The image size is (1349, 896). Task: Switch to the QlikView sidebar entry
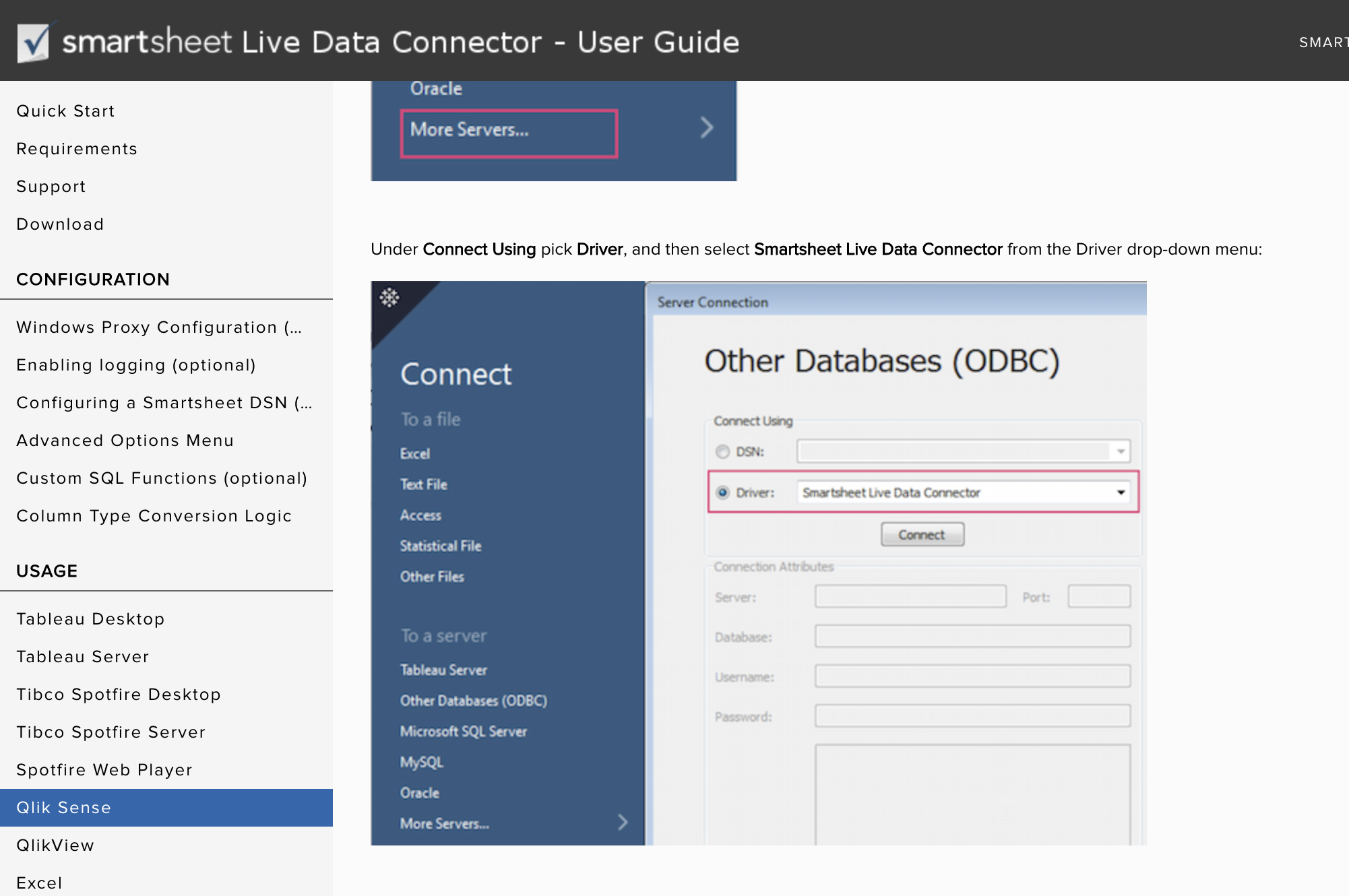pos(56,845)
